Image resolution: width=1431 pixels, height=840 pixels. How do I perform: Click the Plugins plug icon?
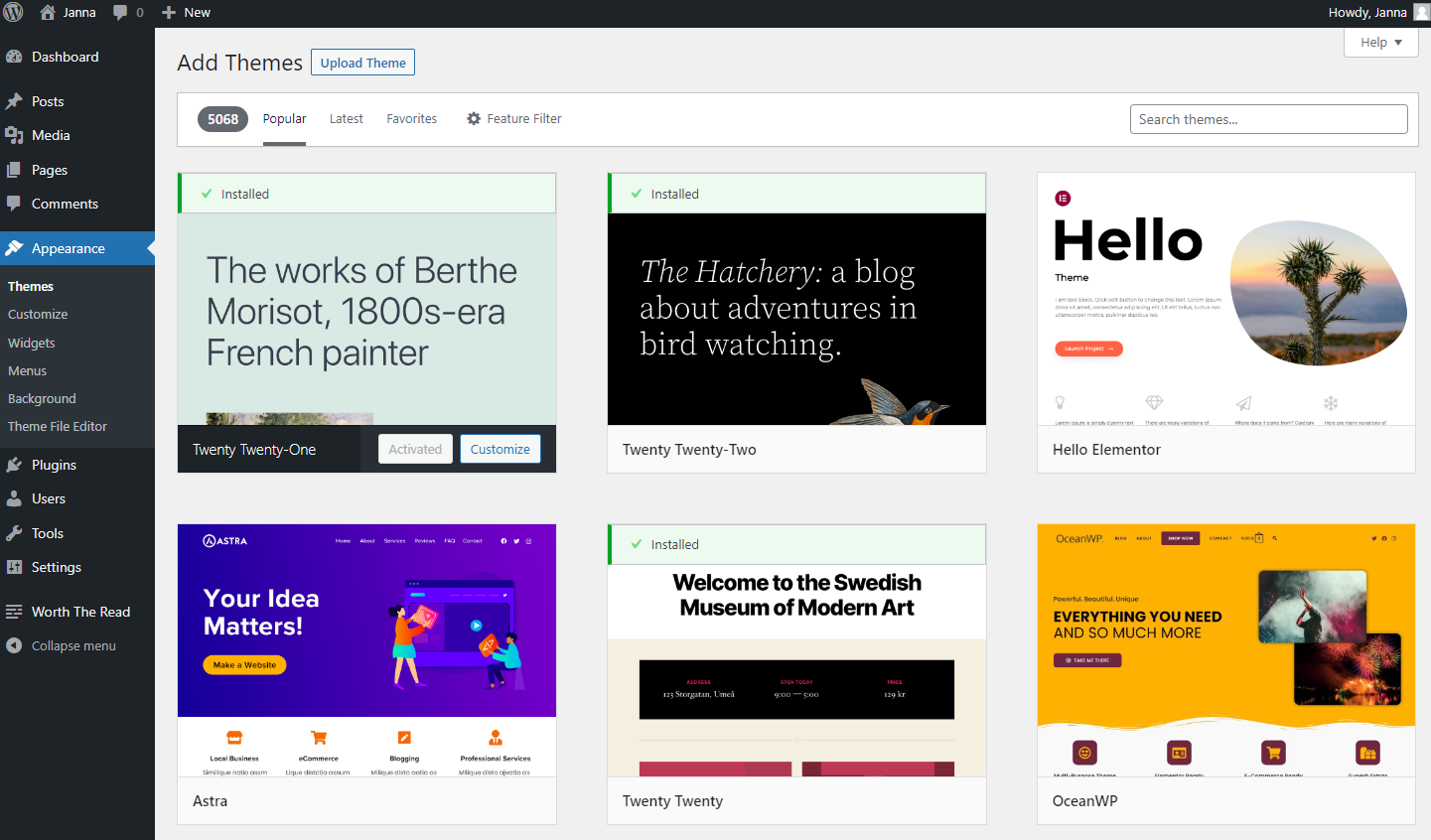pyautogui.click(x=14, y=465)
